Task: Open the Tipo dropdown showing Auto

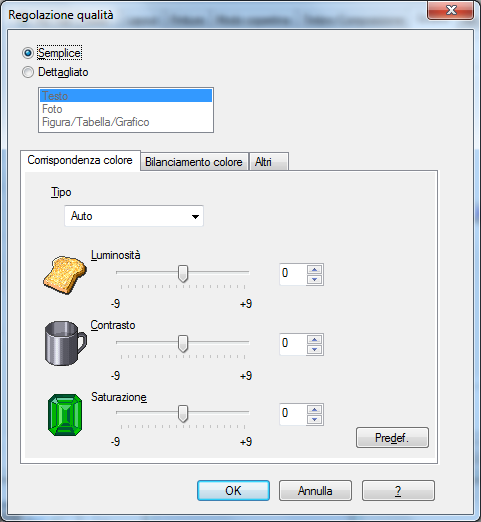Action: coord(134,216)
